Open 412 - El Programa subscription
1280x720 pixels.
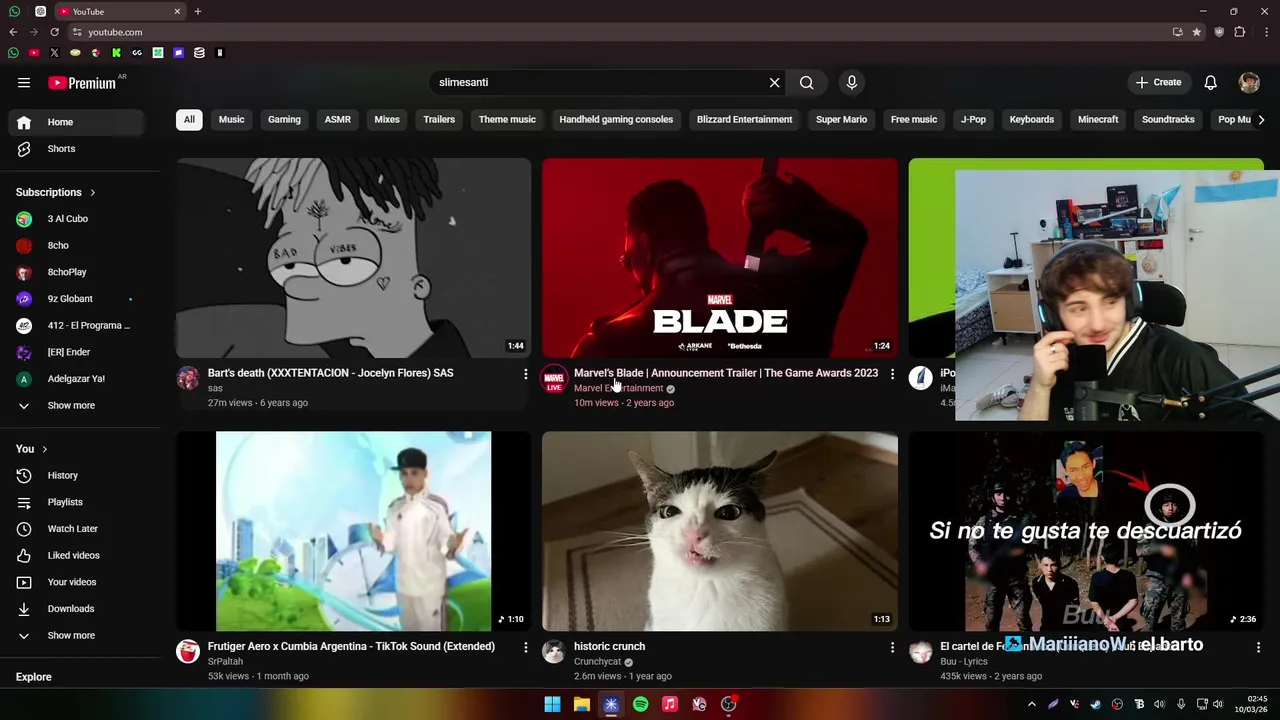click(77, 326)
